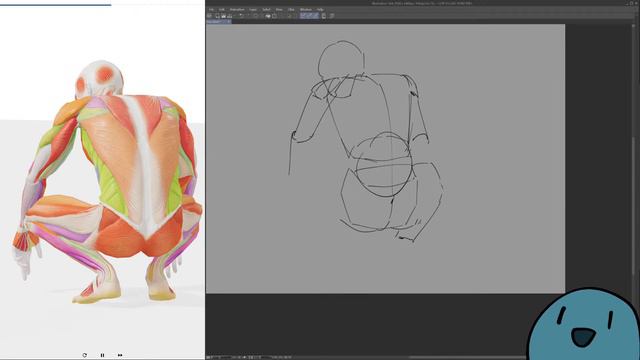Open the Layer menu
Image resolution: width=640 pixels, height=360 pixels.
(253, 9)
